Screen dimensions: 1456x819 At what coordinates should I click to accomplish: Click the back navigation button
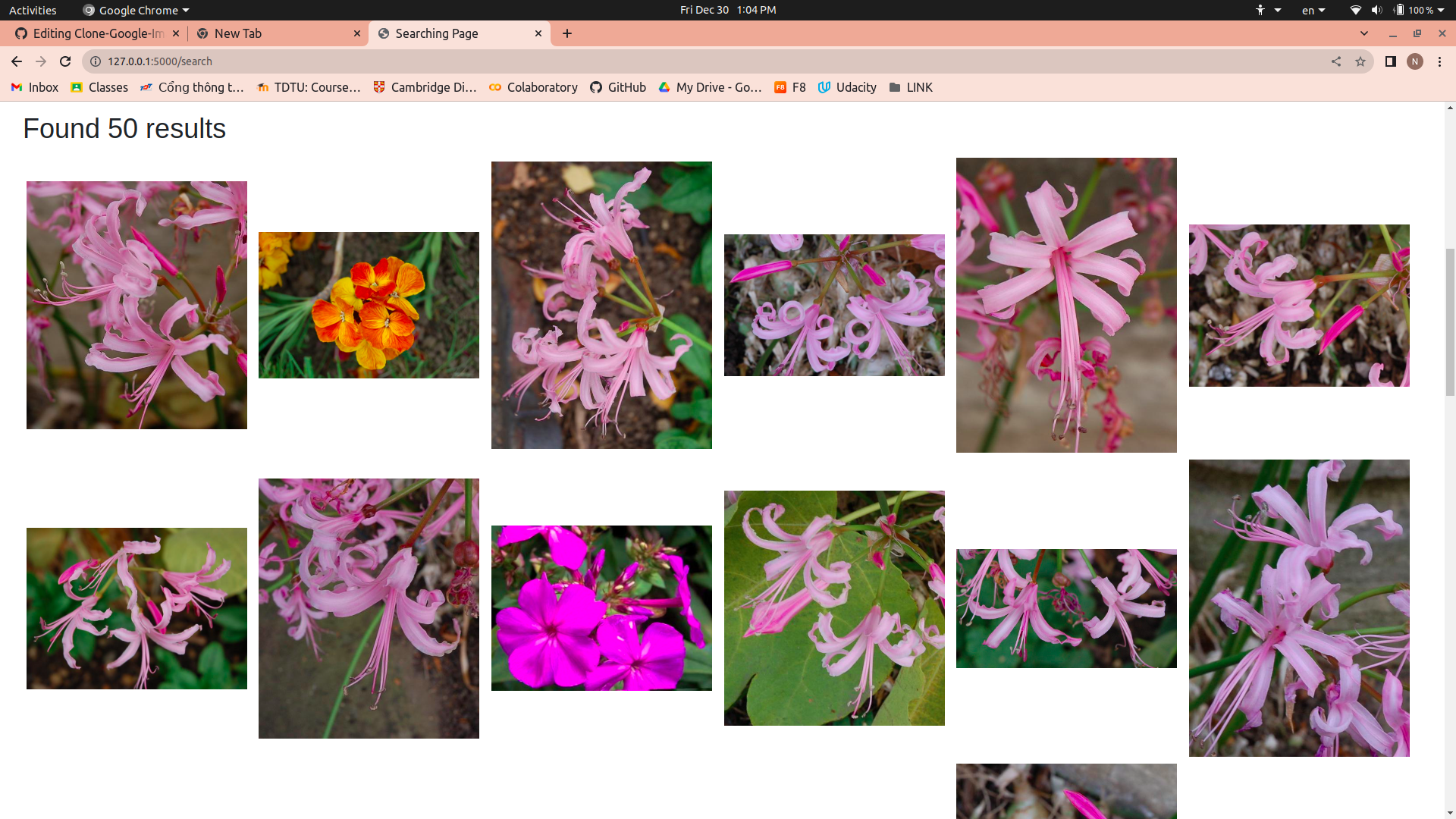click(x=16, y=61)
